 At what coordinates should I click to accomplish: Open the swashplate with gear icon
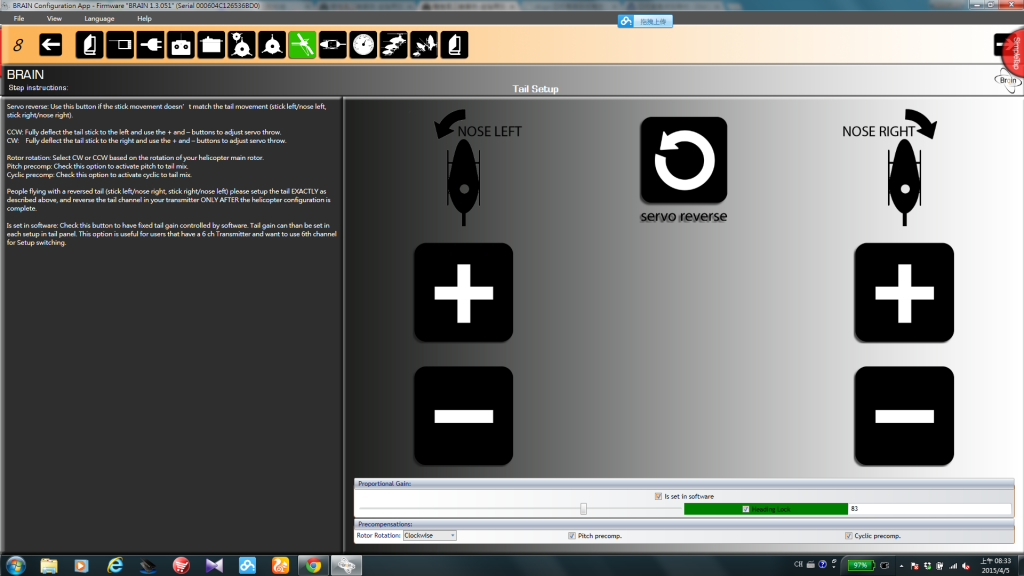click(x=242, y=45)
